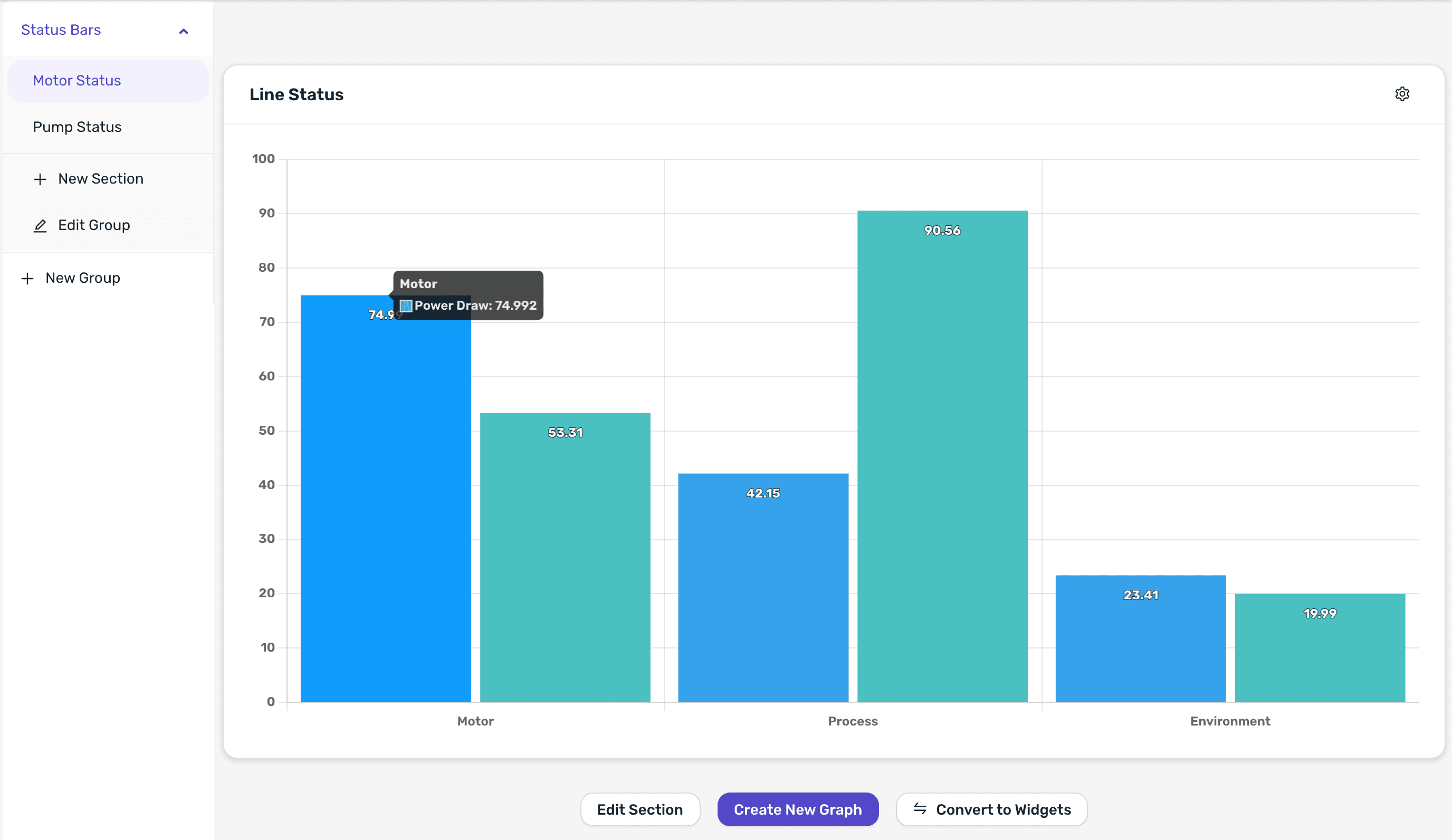Click the Environment x-axis label
This screenshot has height=840, width=1452.
[1230, 721]
